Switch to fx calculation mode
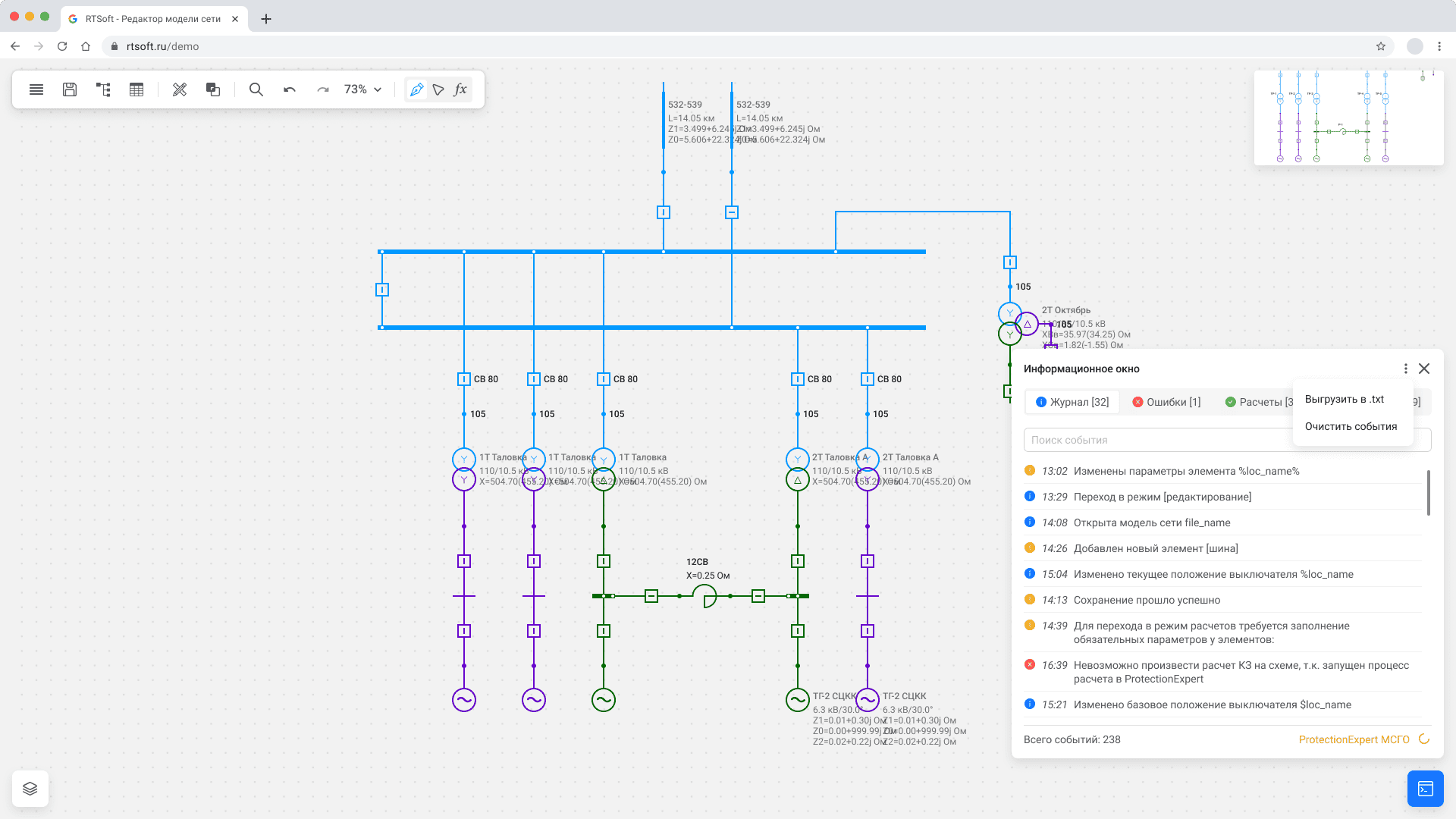 pos(460,89)
